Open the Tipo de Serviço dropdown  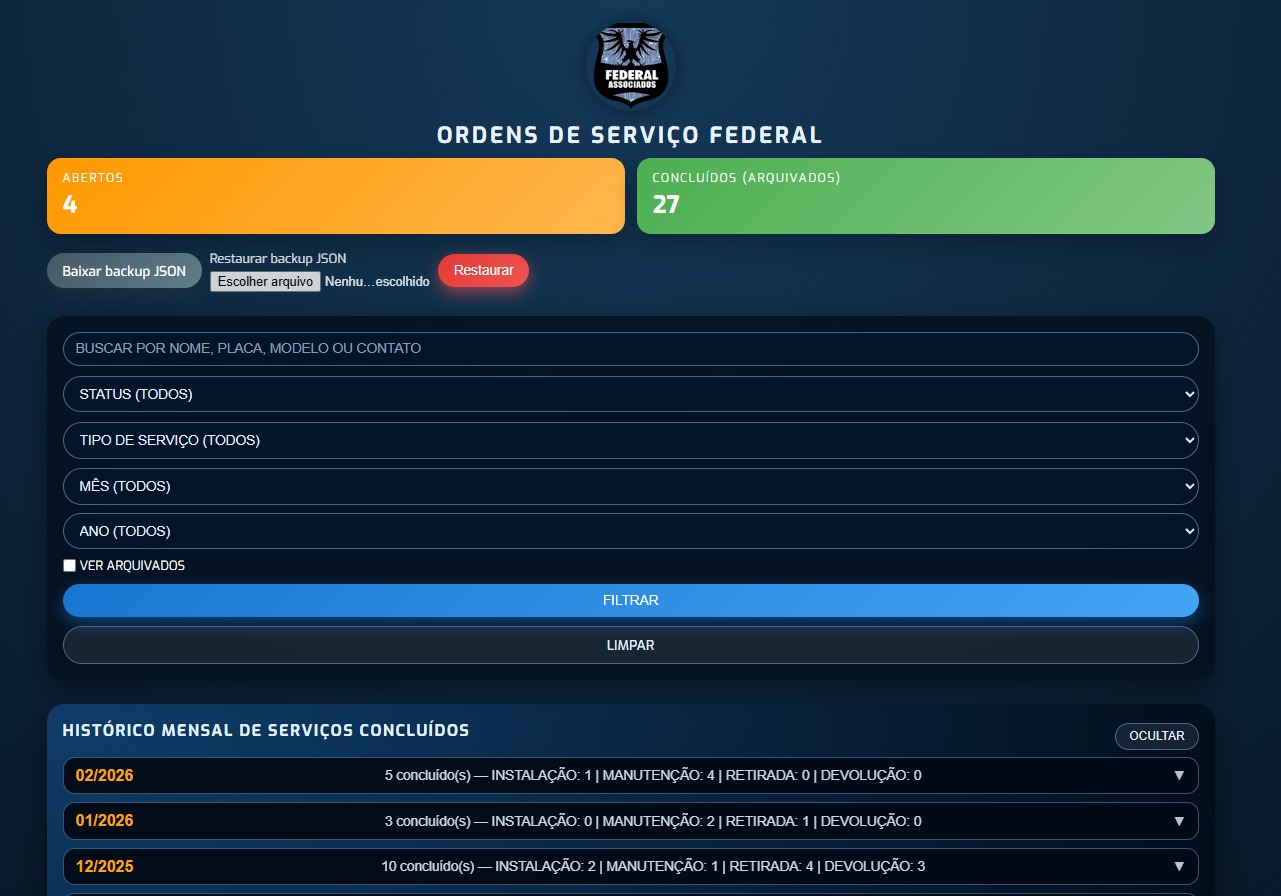tap(631, 440)
